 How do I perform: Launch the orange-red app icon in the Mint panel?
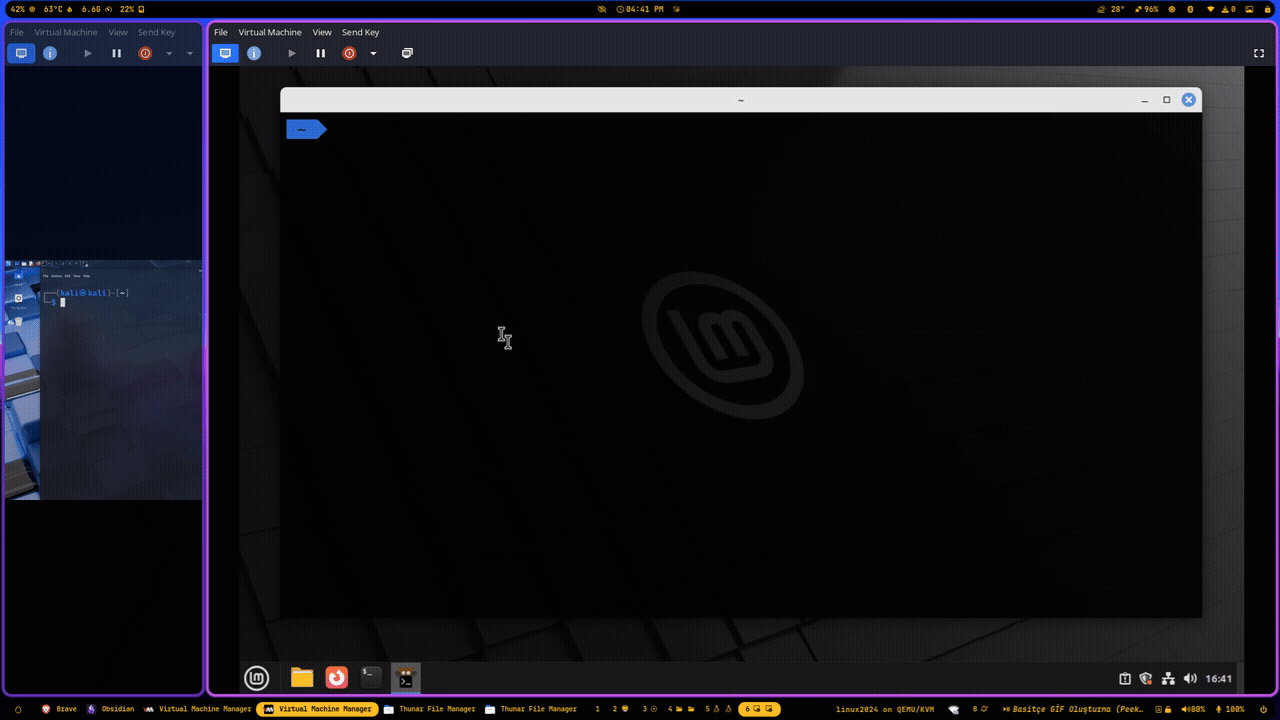click(x=337, y=678)
